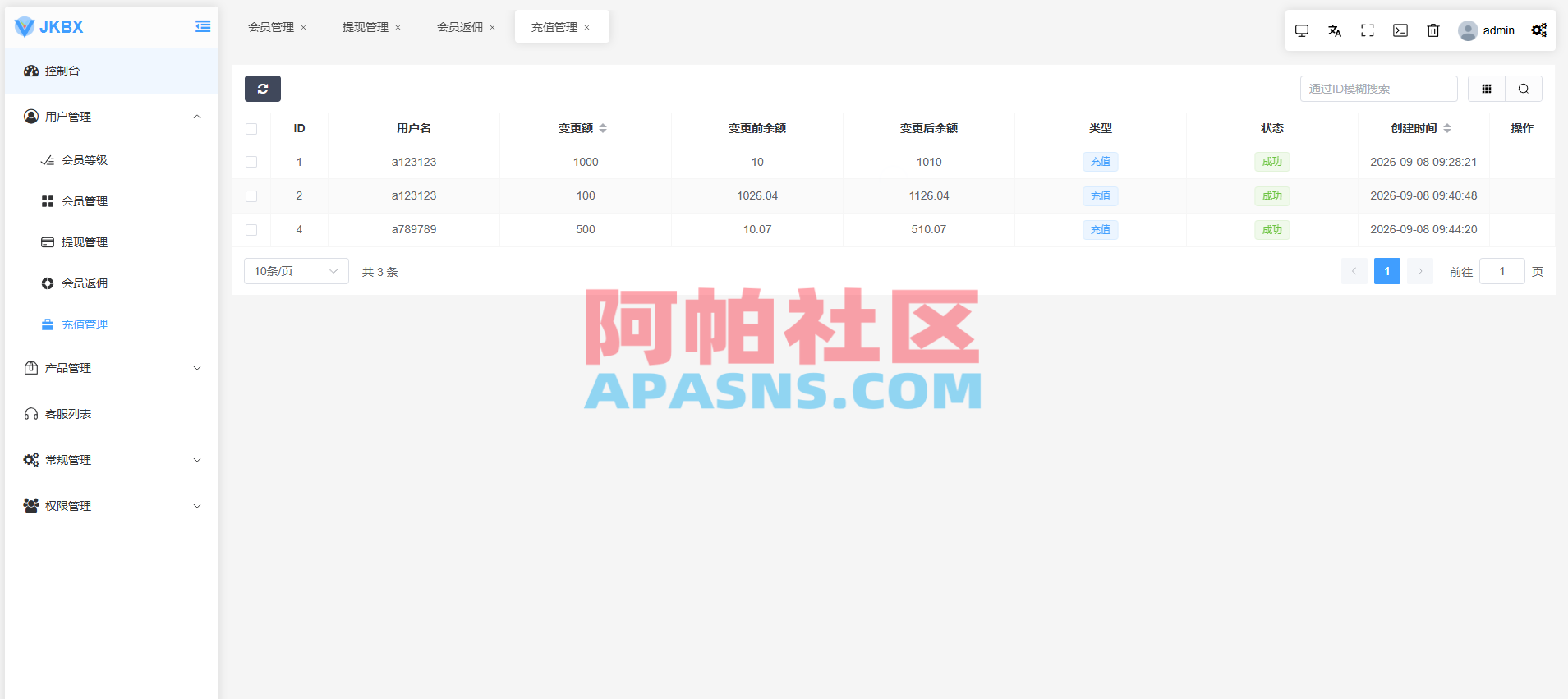Click the search magnifier button

click(x=1524, y=89)
